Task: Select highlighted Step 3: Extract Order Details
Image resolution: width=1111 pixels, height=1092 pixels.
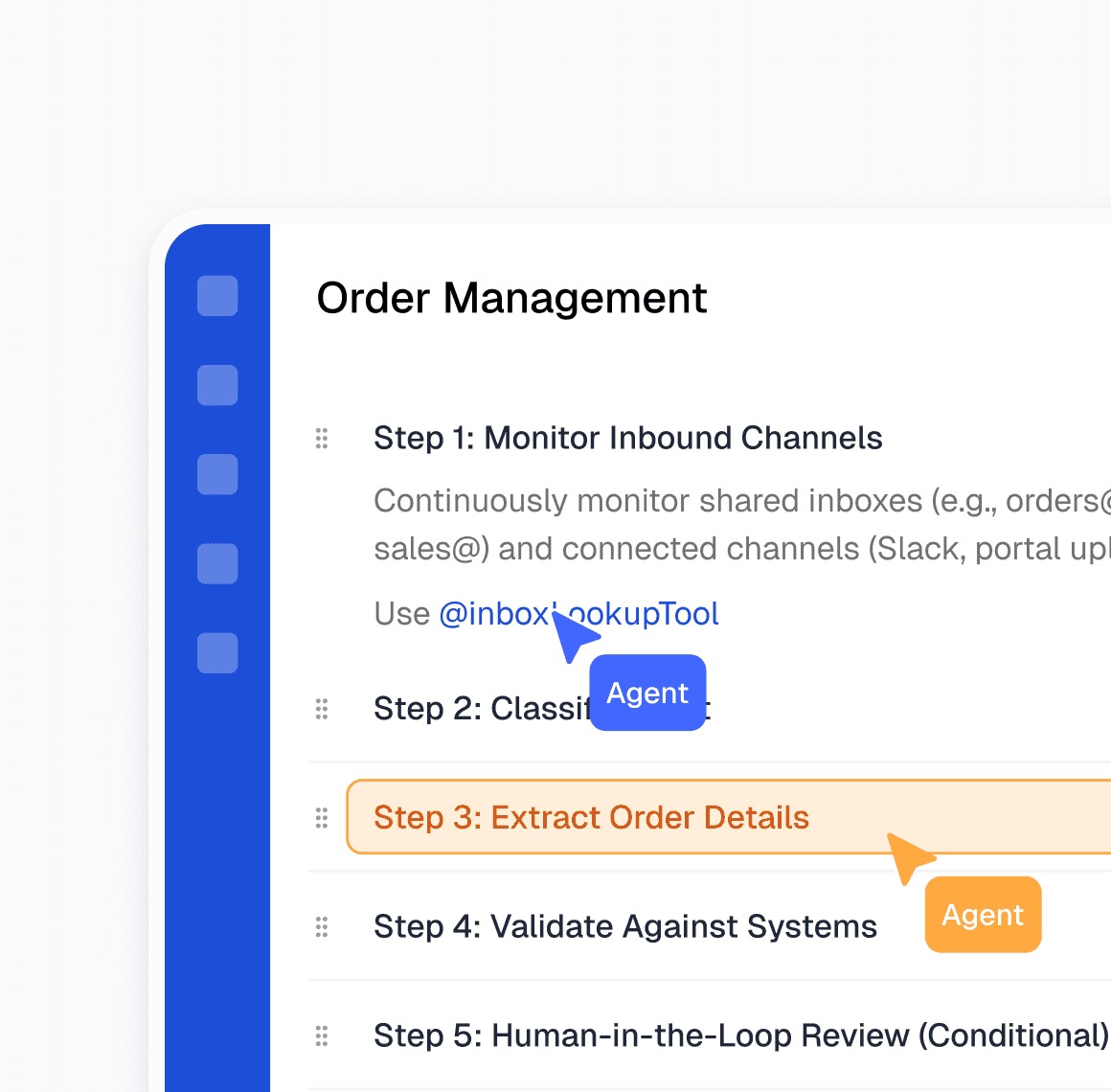Action: [729, 817]
